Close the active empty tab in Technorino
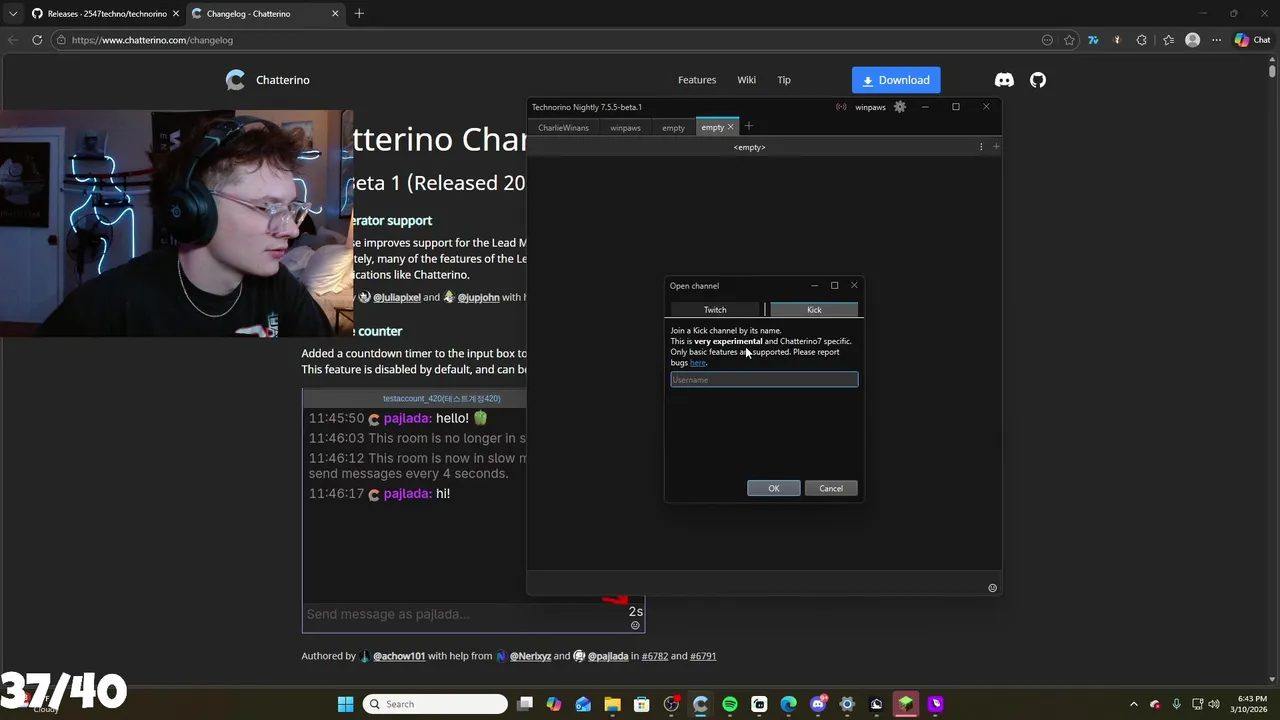This screenshot has width=1280, height=720. pos(730,127)
